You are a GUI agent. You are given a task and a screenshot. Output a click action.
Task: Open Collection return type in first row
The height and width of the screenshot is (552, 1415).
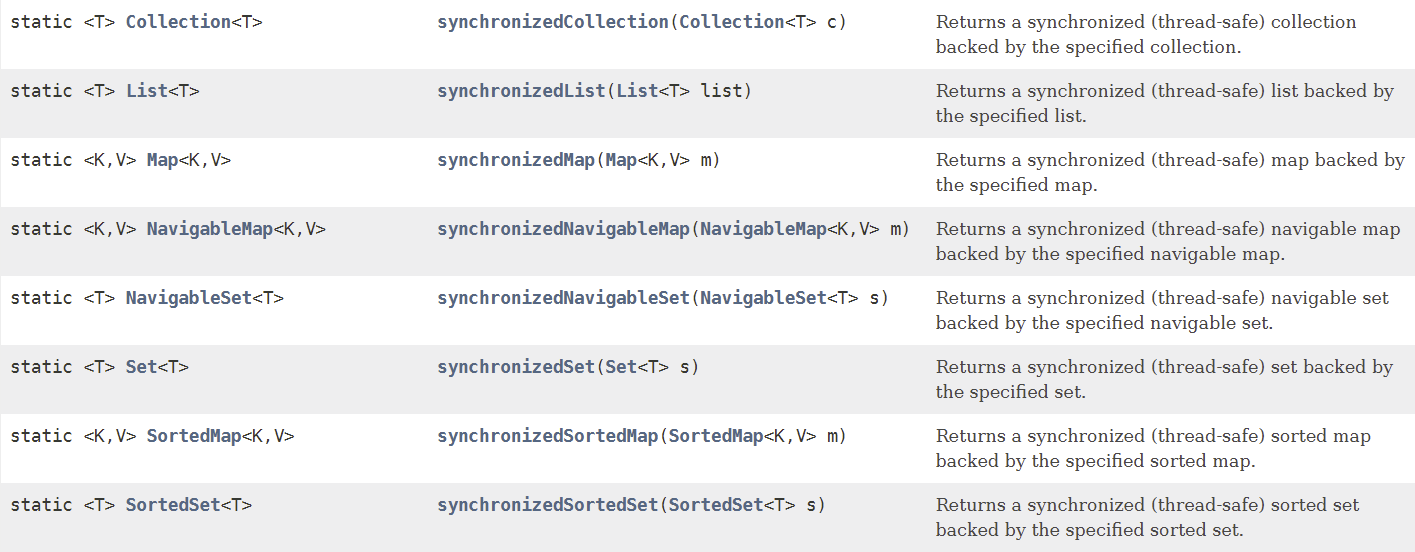pos(178,22)
